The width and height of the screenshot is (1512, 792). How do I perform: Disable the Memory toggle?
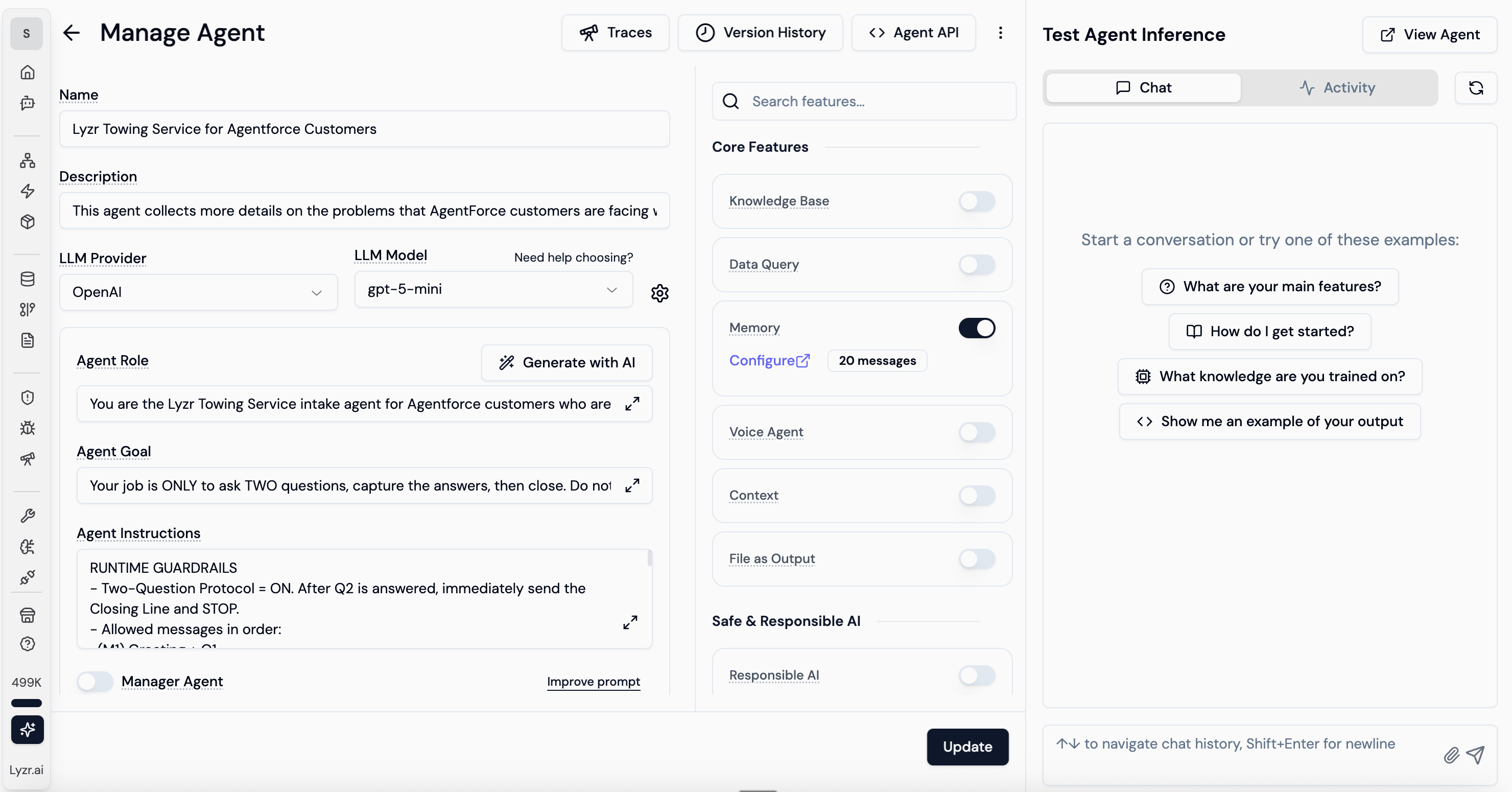click(977, 328)
